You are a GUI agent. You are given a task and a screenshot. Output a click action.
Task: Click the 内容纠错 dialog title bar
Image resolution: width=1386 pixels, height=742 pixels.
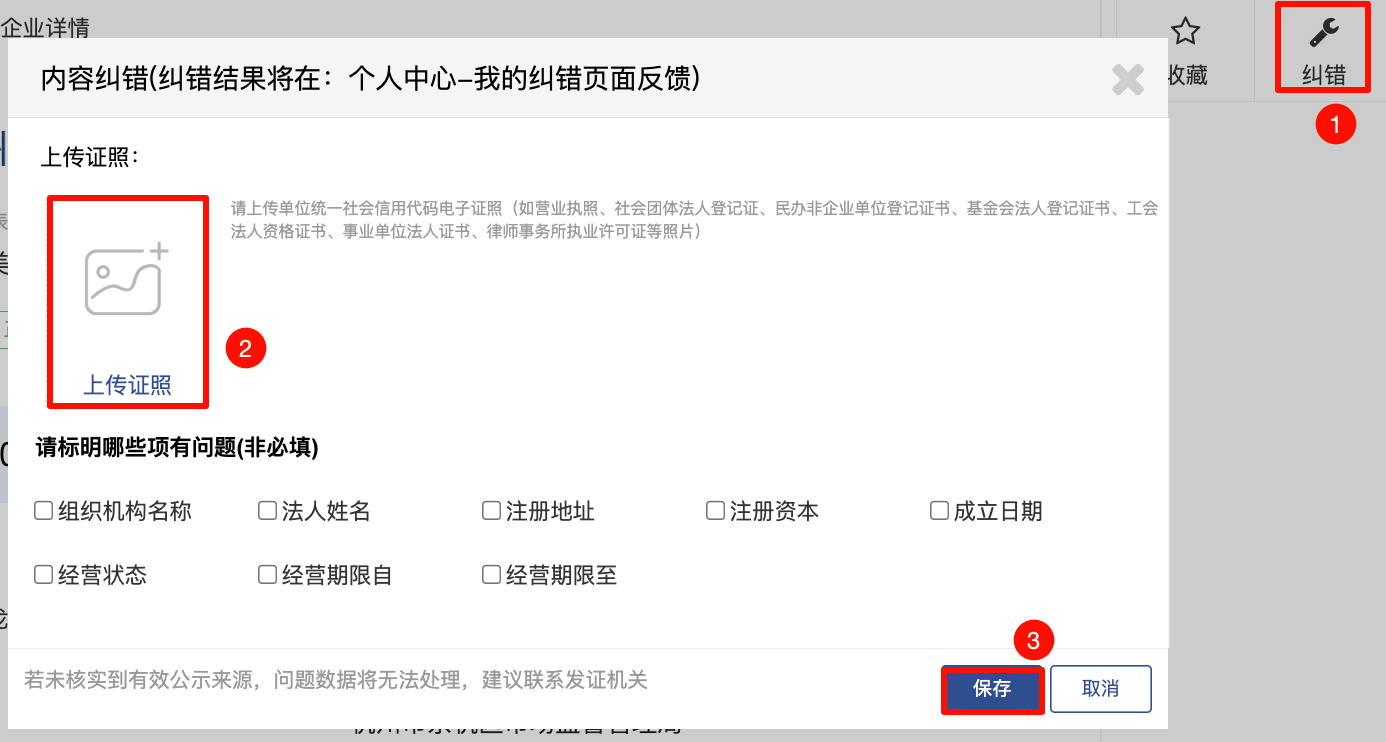(370, 79)
